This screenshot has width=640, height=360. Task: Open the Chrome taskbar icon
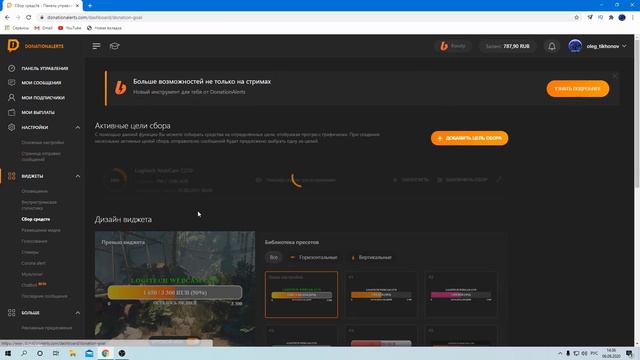tap(105, 353)
